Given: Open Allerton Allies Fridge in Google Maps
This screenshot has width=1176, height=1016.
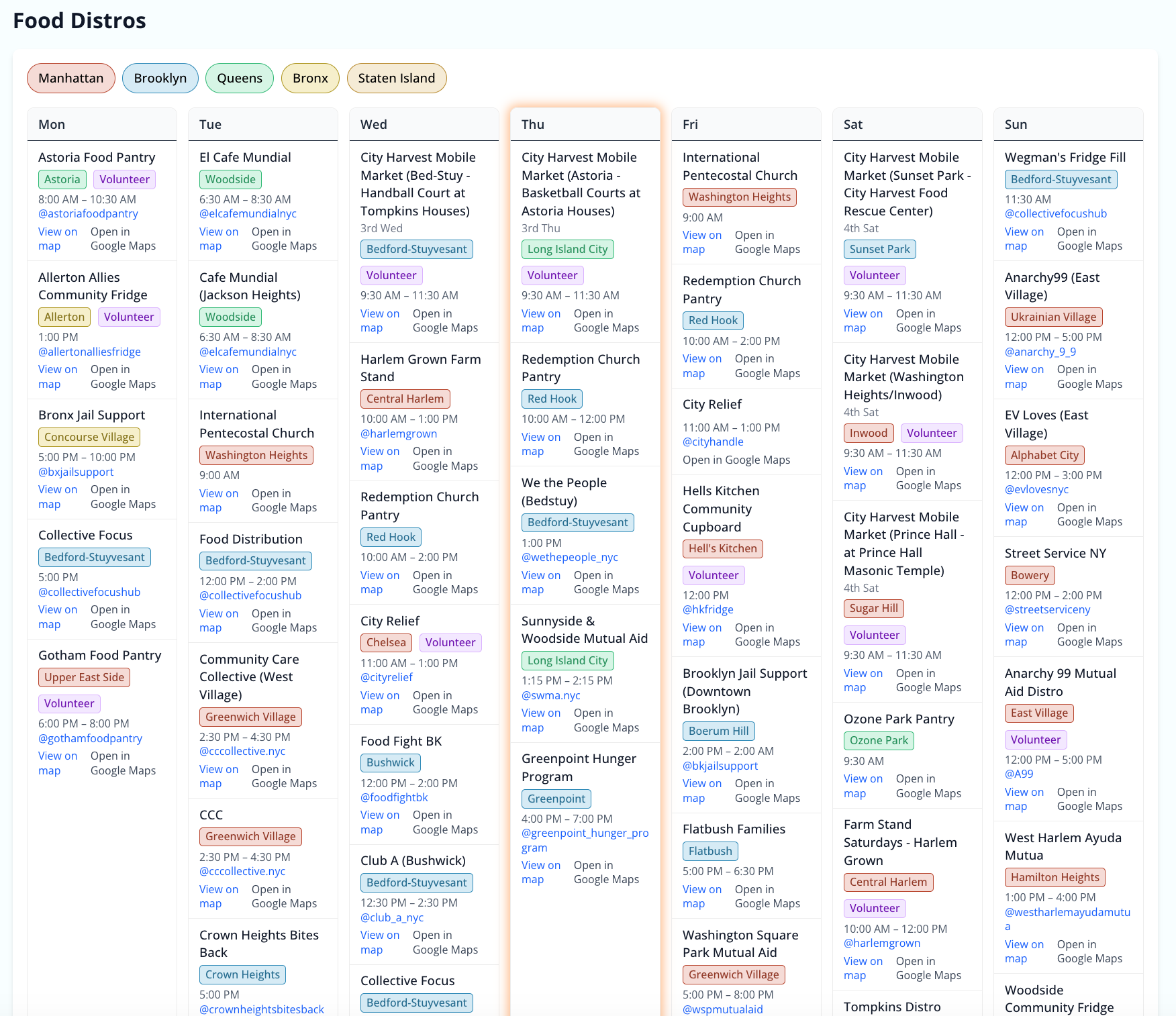Looking at the screenshot, I should (123, 376).
